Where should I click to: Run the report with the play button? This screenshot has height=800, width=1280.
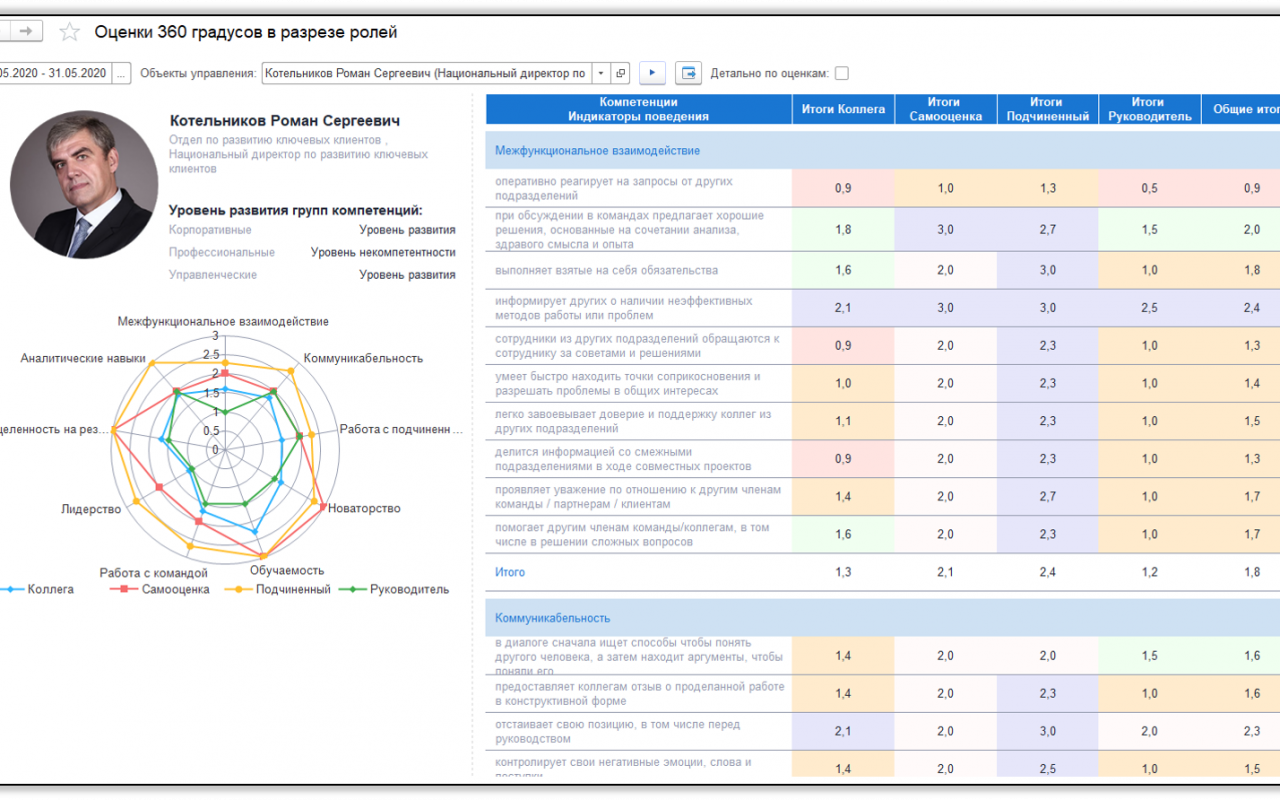(x=652, y=73)
